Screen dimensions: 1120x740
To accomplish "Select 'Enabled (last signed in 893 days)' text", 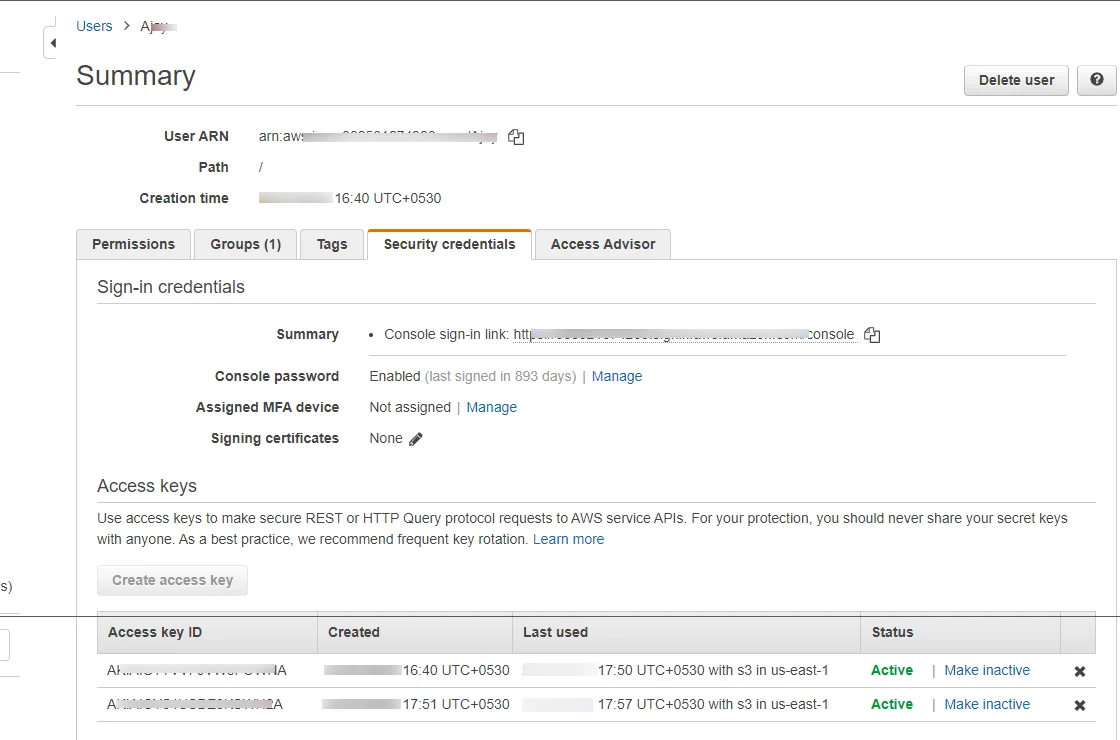I will pyautogui.click(x=473, y=376).
